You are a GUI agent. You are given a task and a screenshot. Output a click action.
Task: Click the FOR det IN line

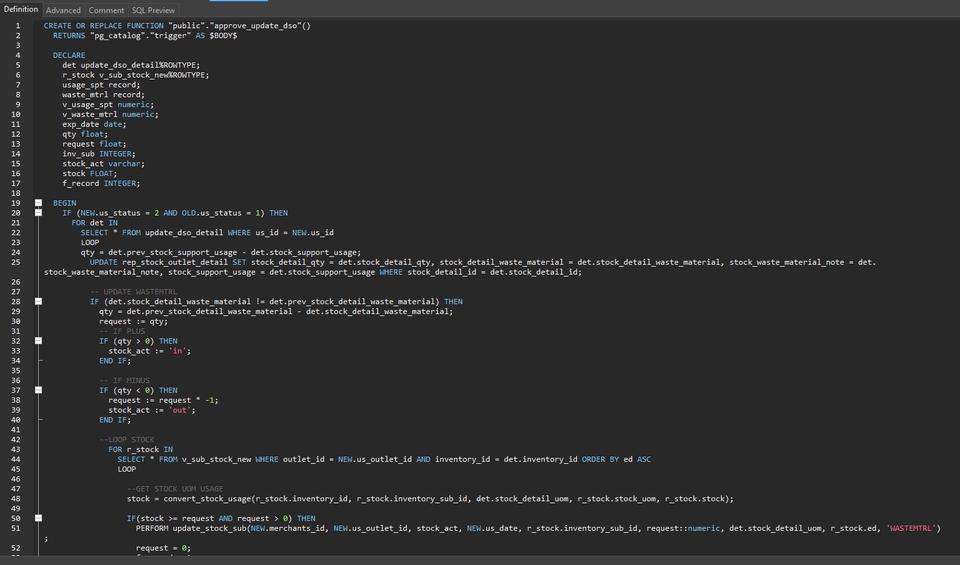coord(94,223)
